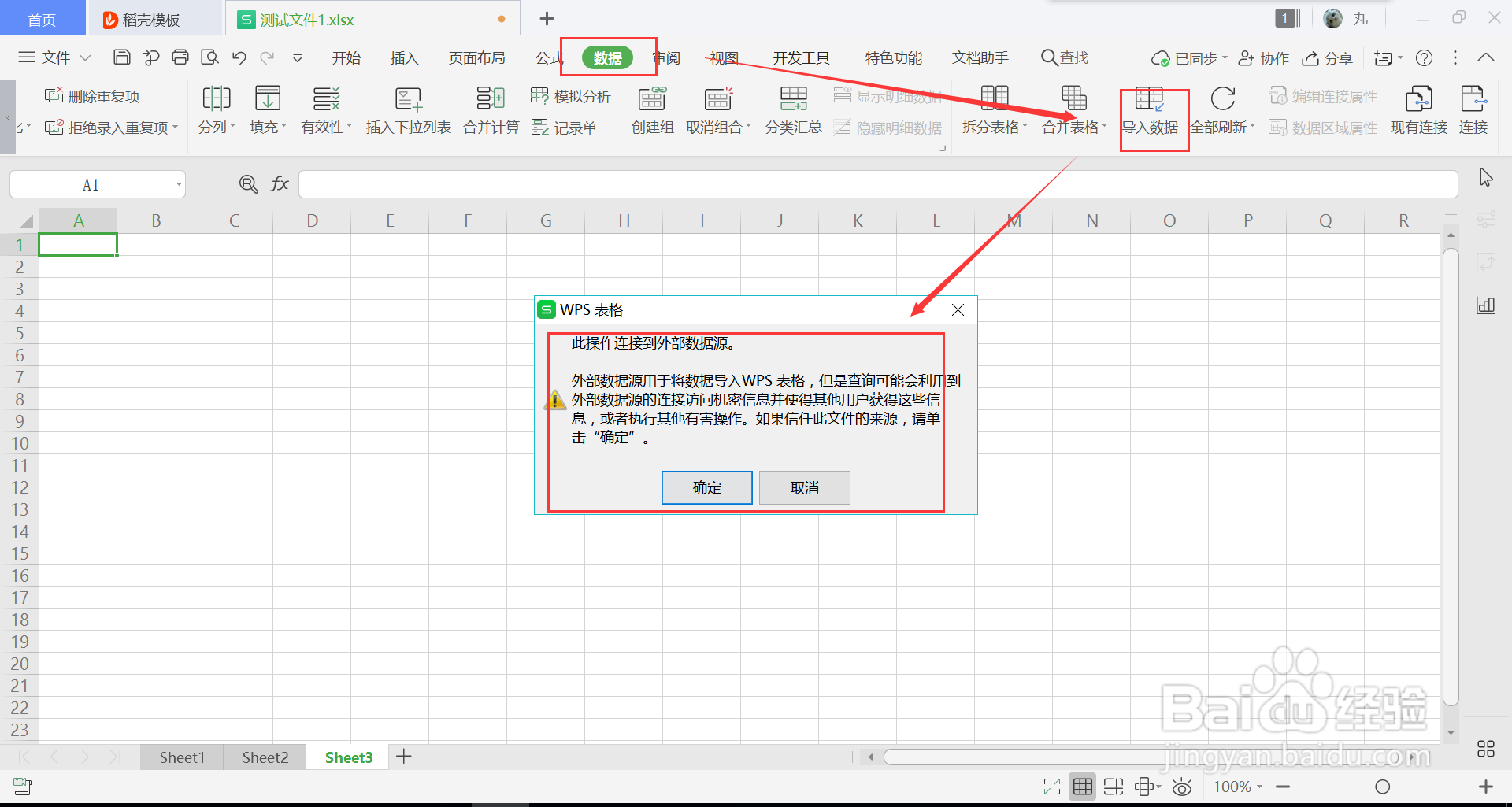This screenshot has width=1512, height=807.
Task: Add a new worksheet with plus button
Action: [x=404, y=757]
